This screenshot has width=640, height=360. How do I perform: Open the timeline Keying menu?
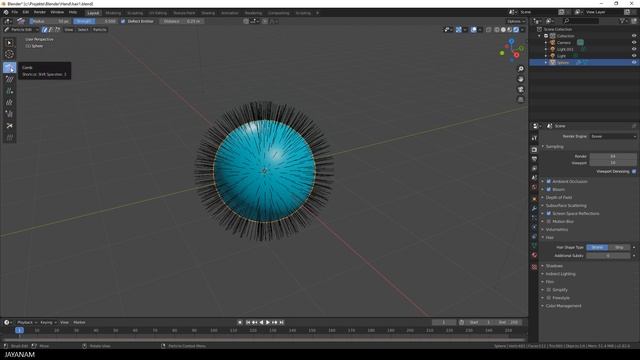click(48, 322)
